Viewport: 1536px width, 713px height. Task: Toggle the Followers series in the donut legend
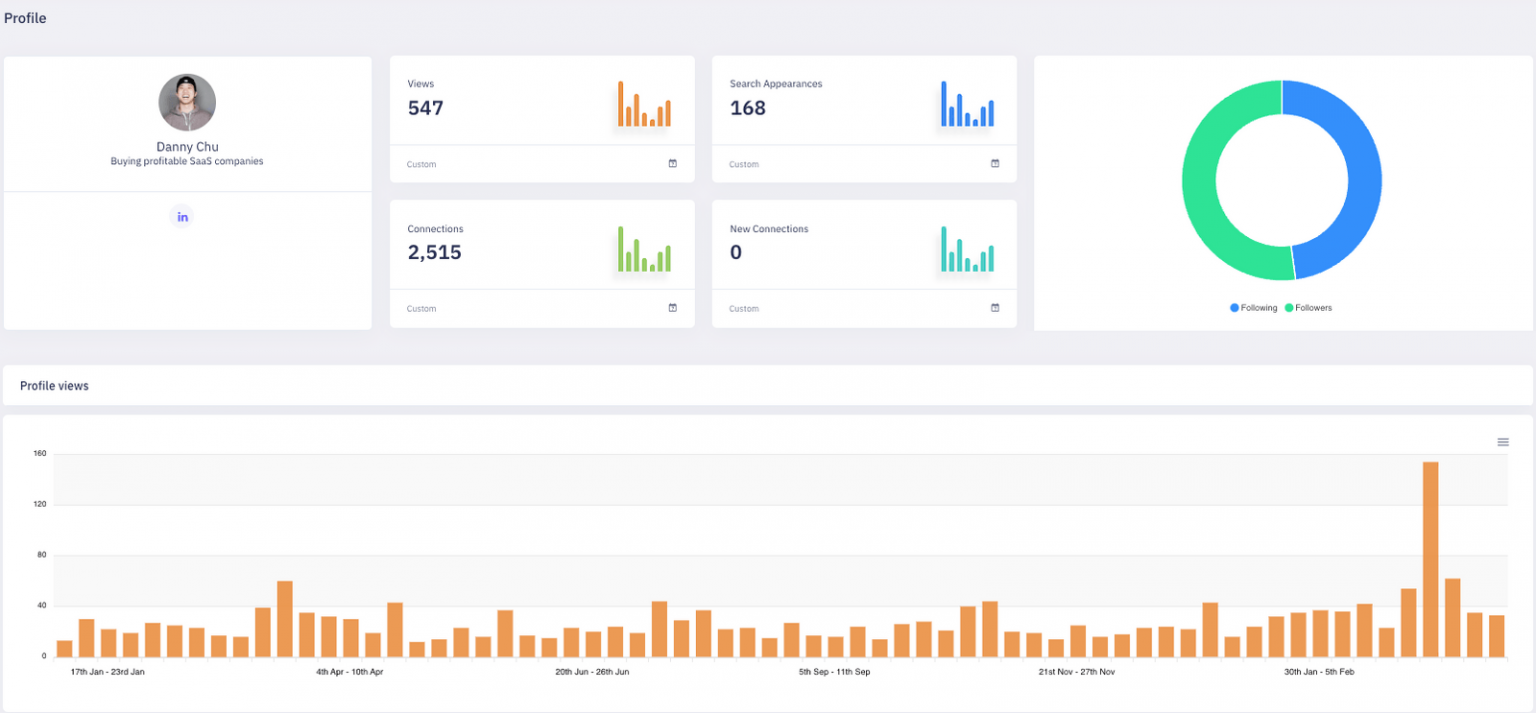(x=1308, y=307)
